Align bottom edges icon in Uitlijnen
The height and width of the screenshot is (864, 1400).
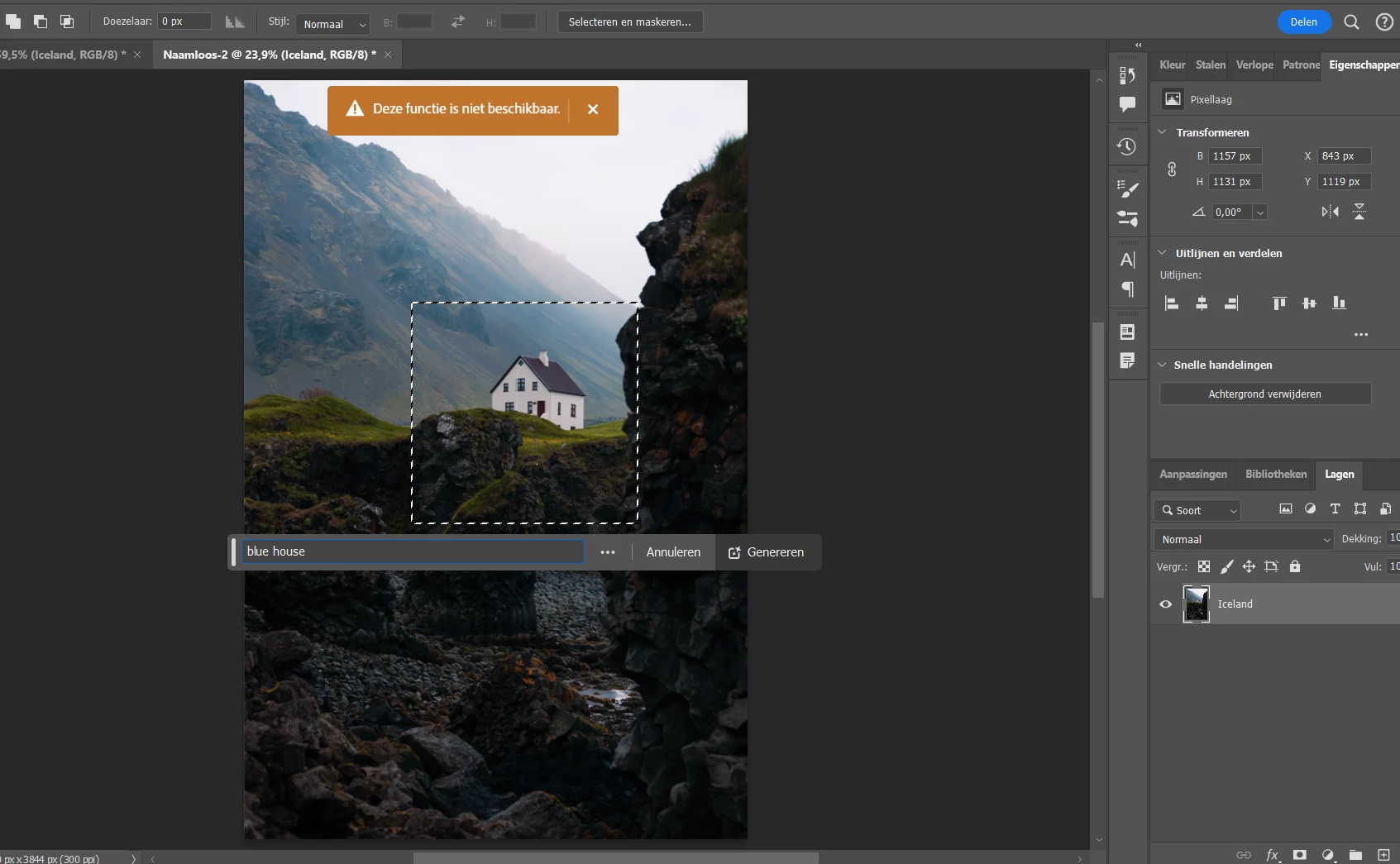1339,303
